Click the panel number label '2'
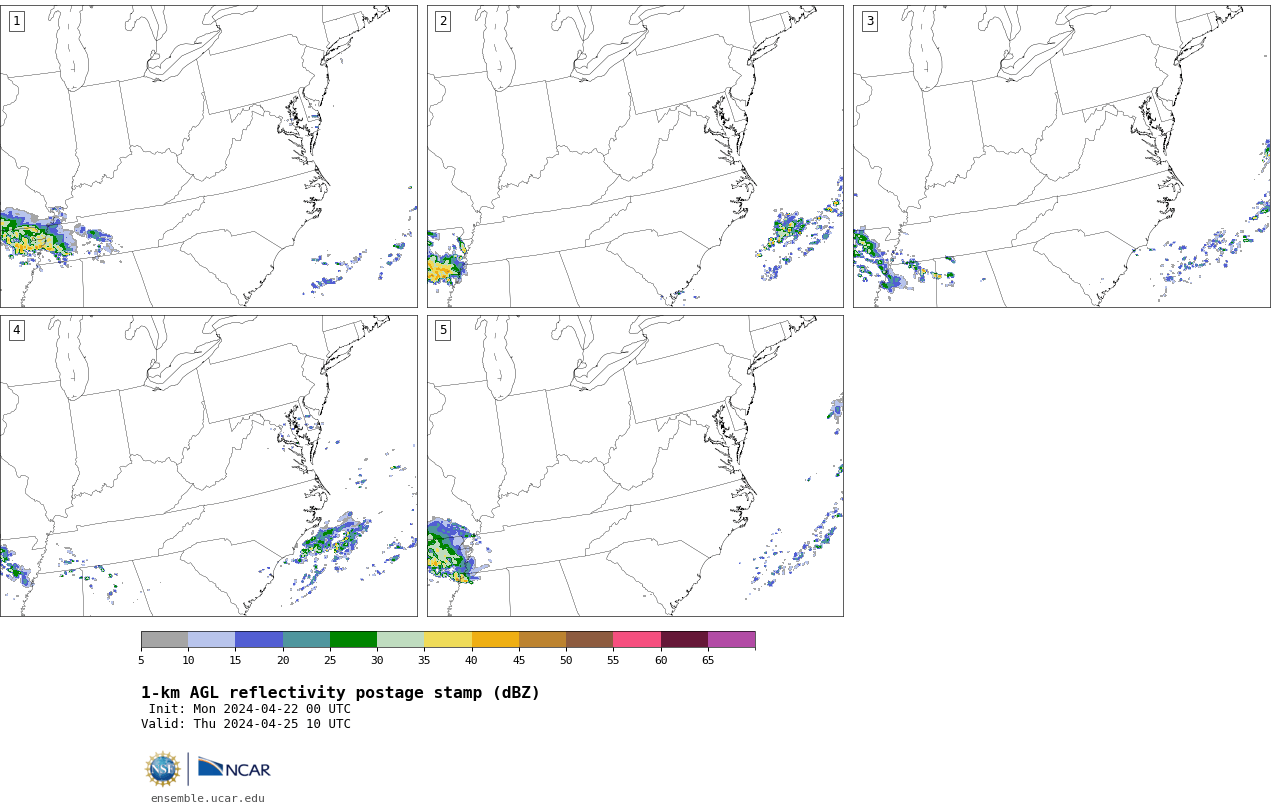The height and width of the screenshot is (809, 1280). point(443,21)
